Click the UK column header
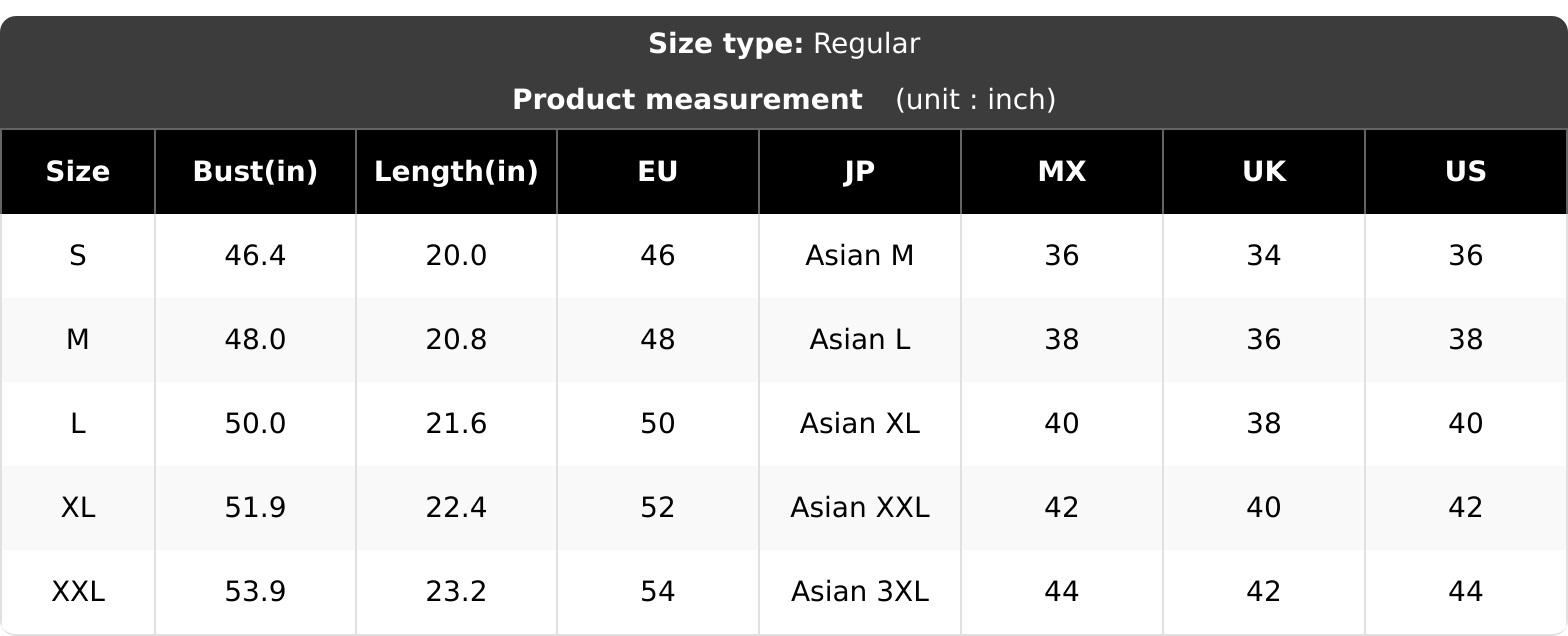The image size is (1568, 636). [1264, 172]
